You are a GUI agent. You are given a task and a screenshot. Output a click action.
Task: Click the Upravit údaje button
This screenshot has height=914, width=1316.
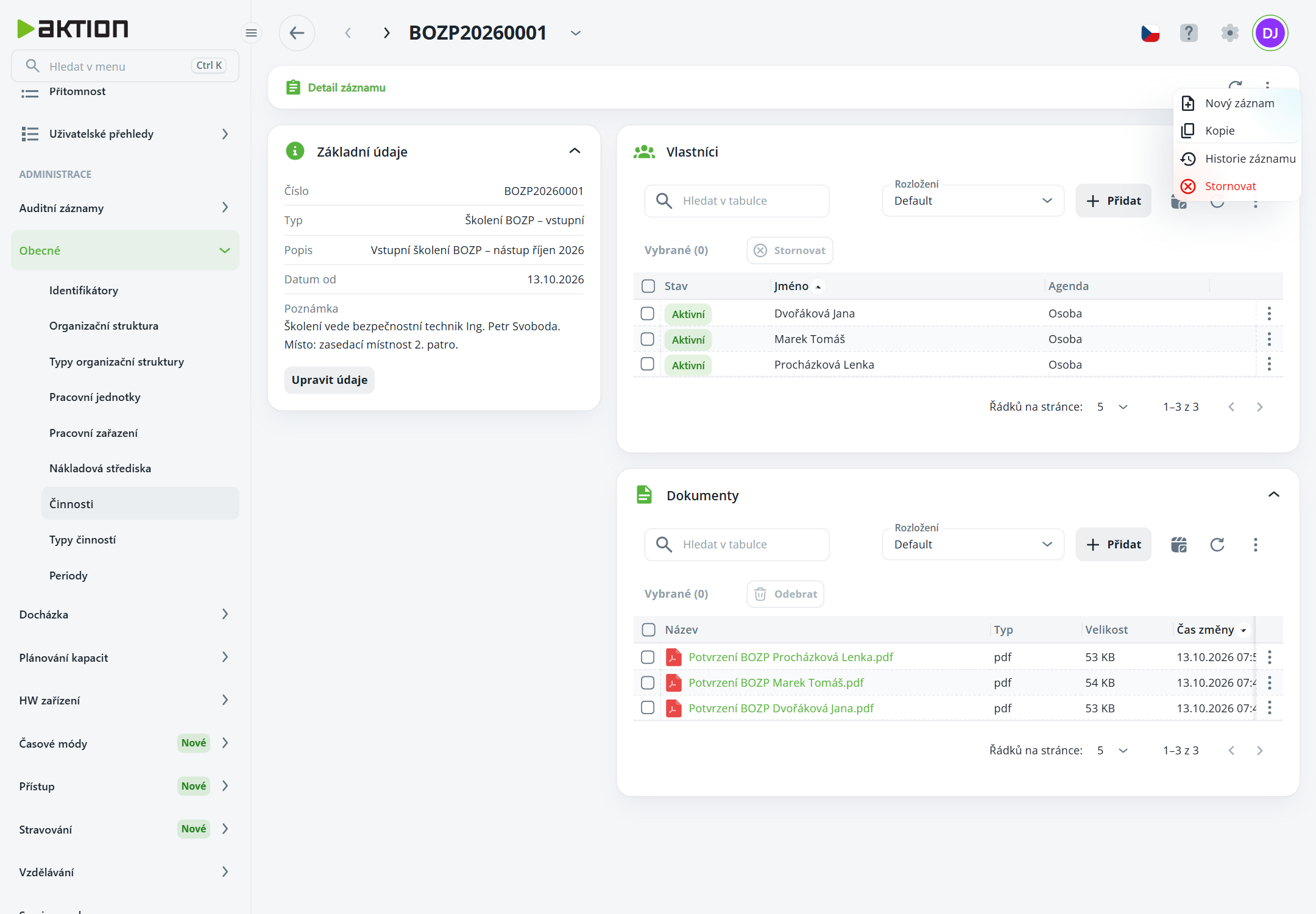coord(330,380)
